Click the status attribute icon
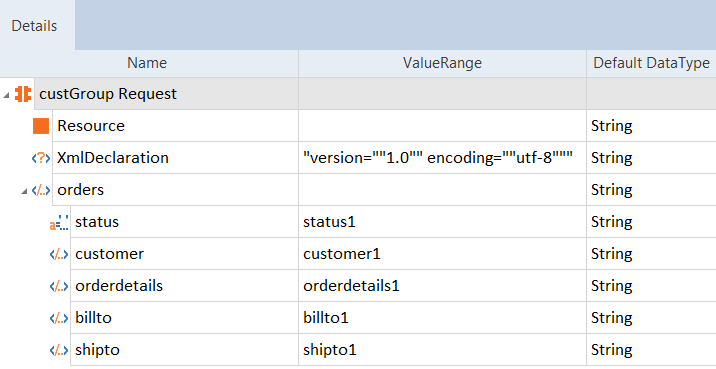The width and height of the screenshot is (716, 369). [59, 222]
